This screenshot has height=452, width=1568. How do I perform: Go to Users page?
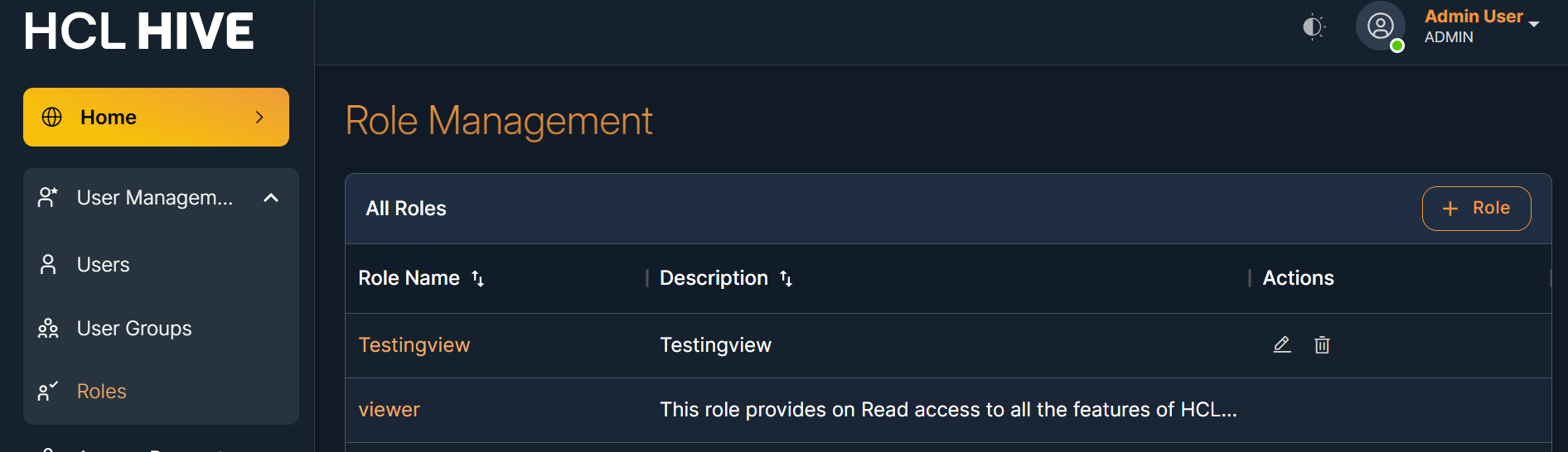tap(103, 265)
